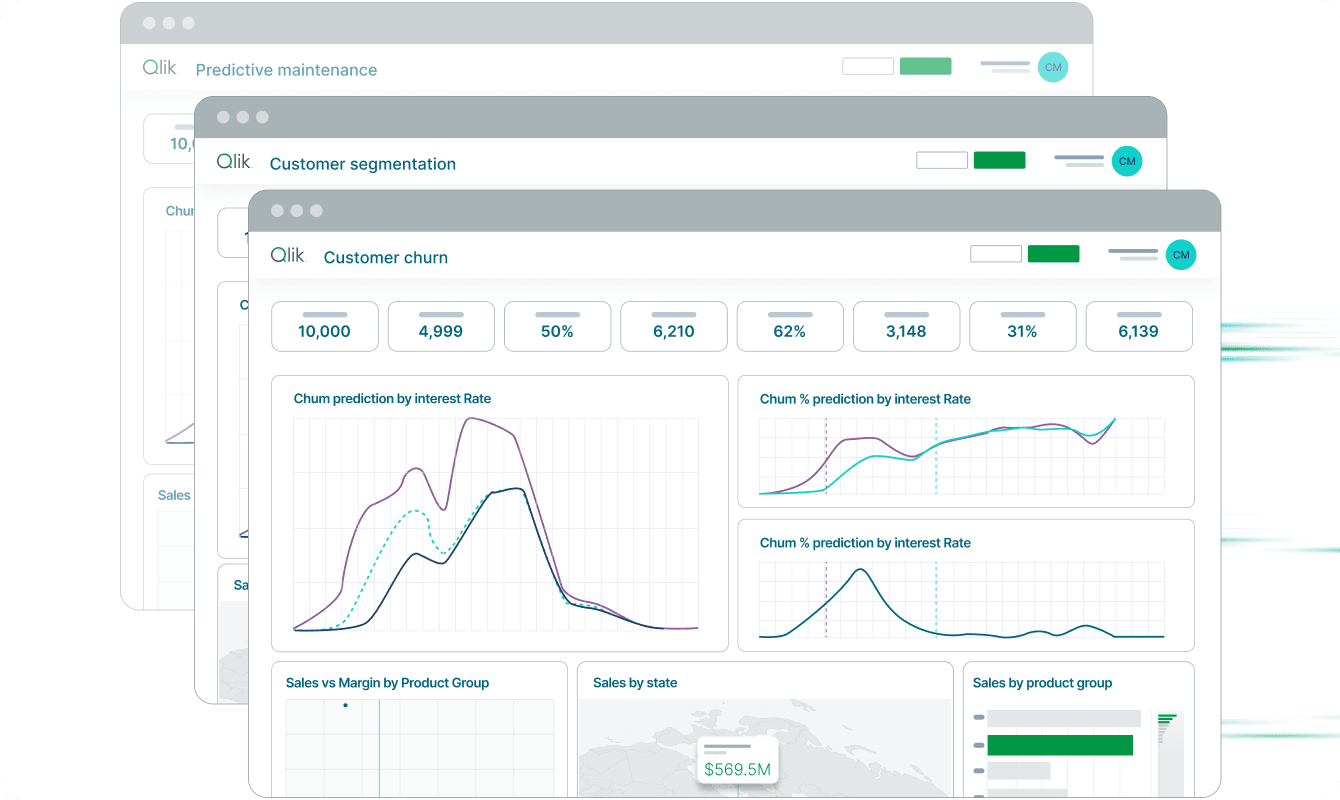Click the Qlik logo in Customer churn window

287,255
